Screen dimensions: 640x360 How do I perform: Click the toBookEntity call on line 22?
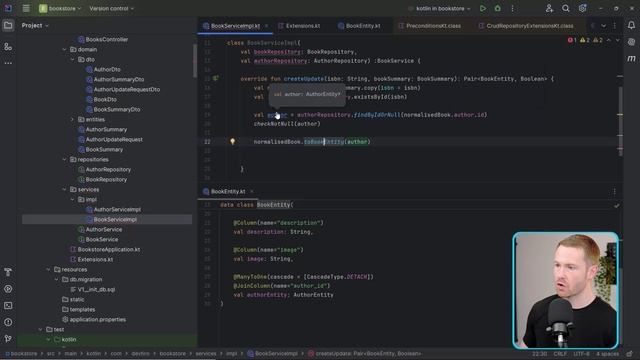point(324,142)
